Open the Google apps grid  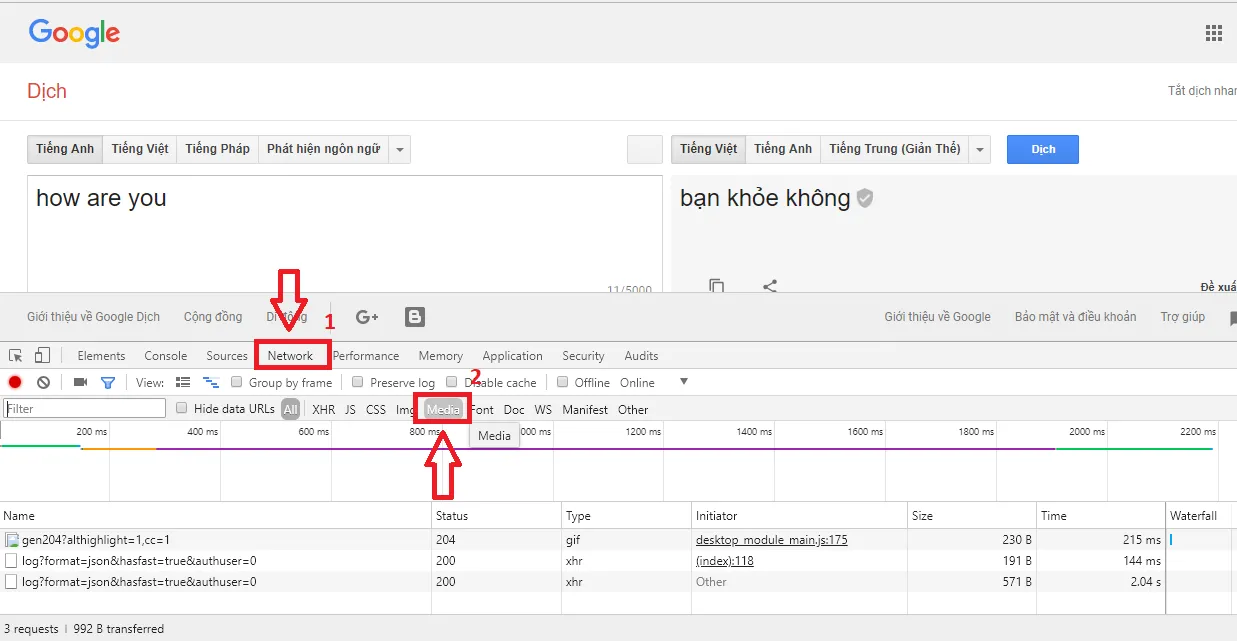tap(1213, 32)
